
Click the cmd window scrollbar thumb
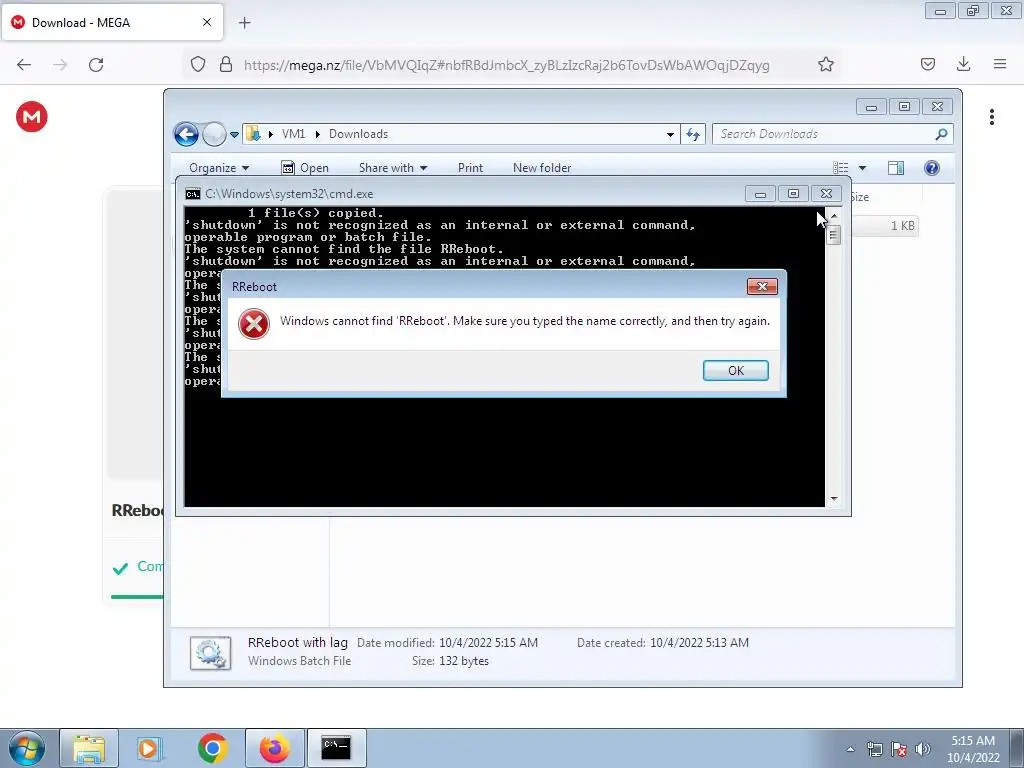(x=833, y=234)
